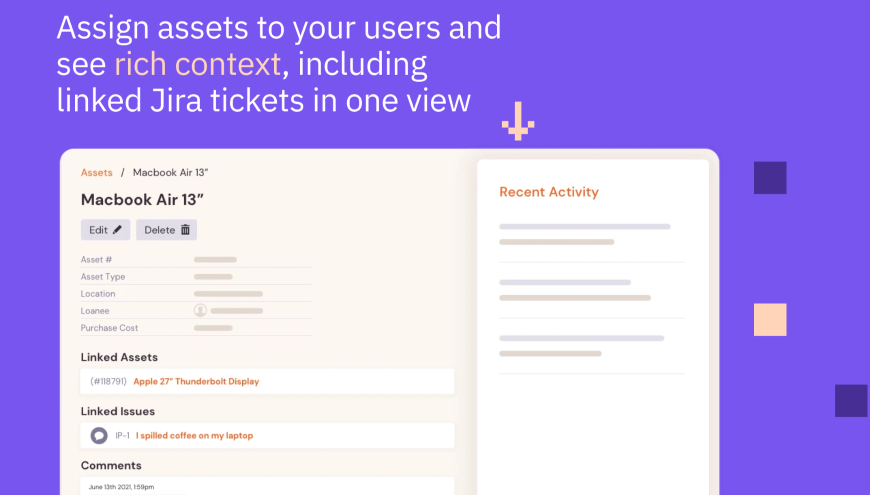Click the upper dark purple square
This screenshot has height=495, width=870.
(x=770, y=178)
